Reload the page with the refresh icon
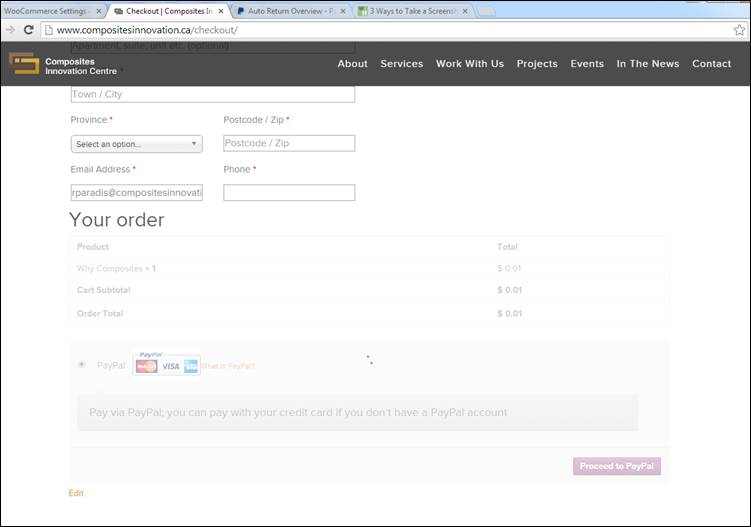This screenshot has width=751, height=527. tap(29, 30)
